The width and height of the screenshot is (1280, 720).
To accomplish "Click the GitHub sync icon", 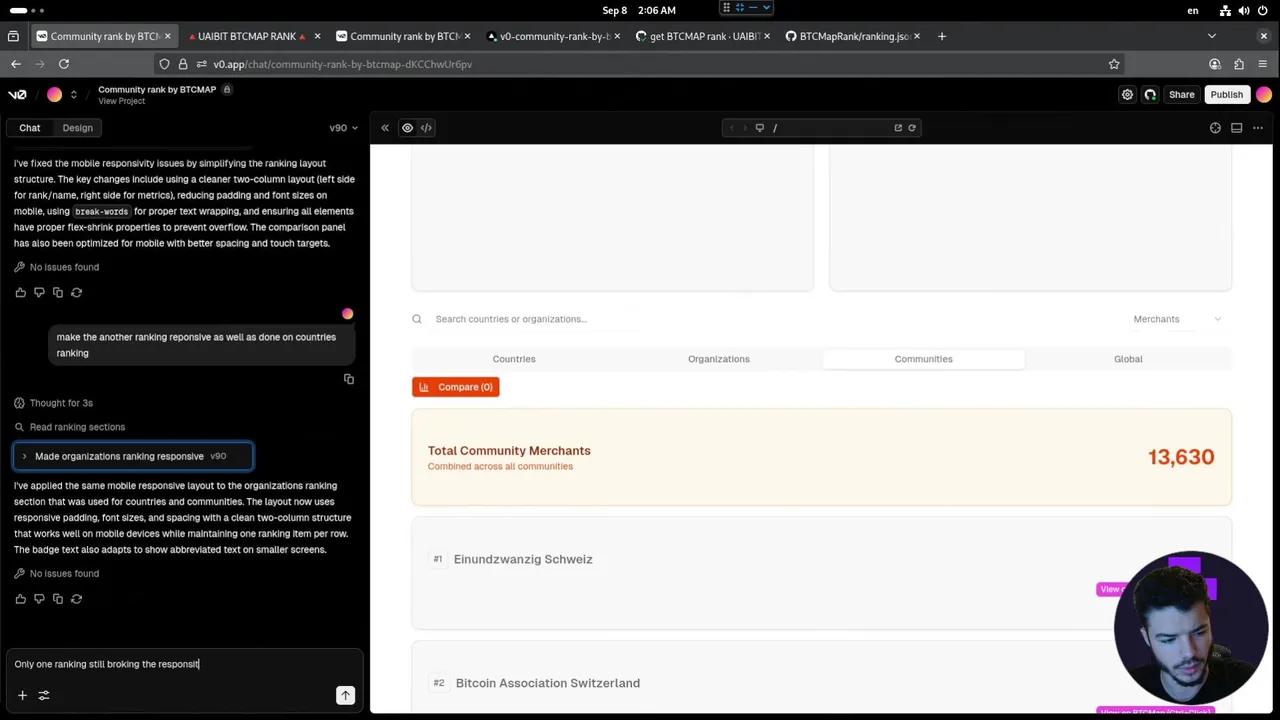I will [x=1150, y=95].
